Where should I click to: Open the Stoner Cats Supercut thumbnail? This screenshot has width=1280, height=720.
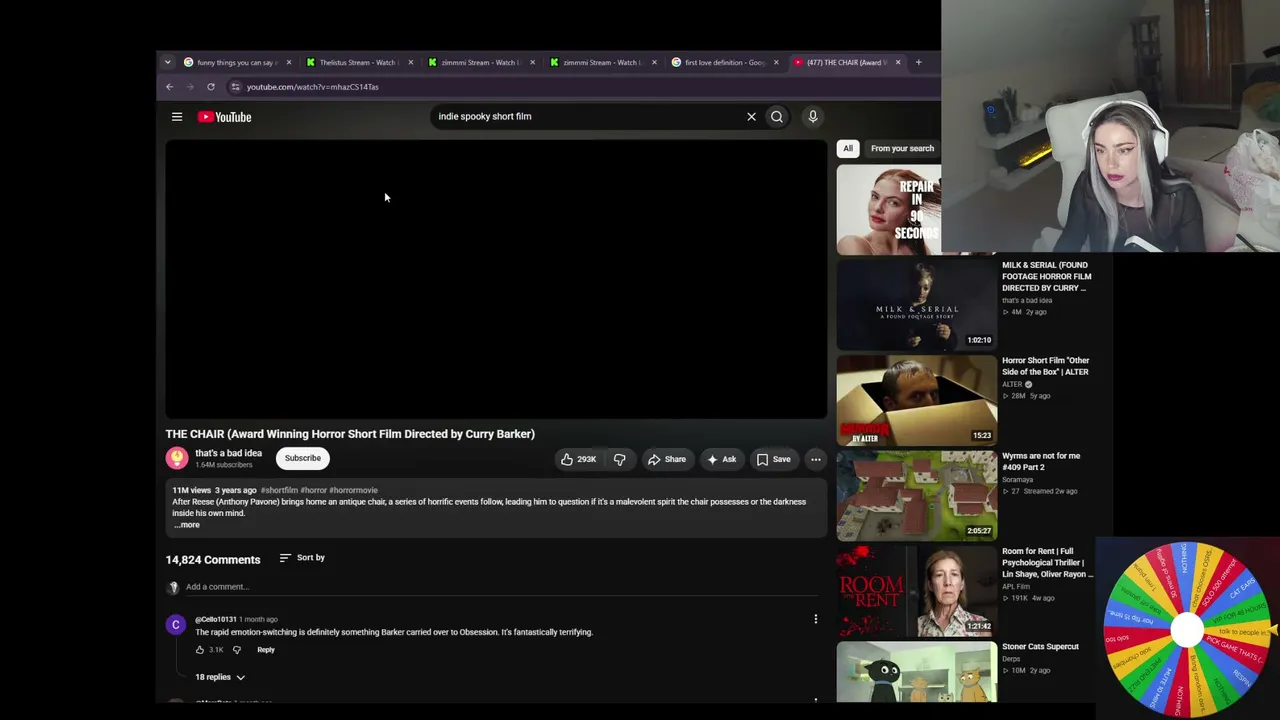pyautogui.click(x=917, y=672)
